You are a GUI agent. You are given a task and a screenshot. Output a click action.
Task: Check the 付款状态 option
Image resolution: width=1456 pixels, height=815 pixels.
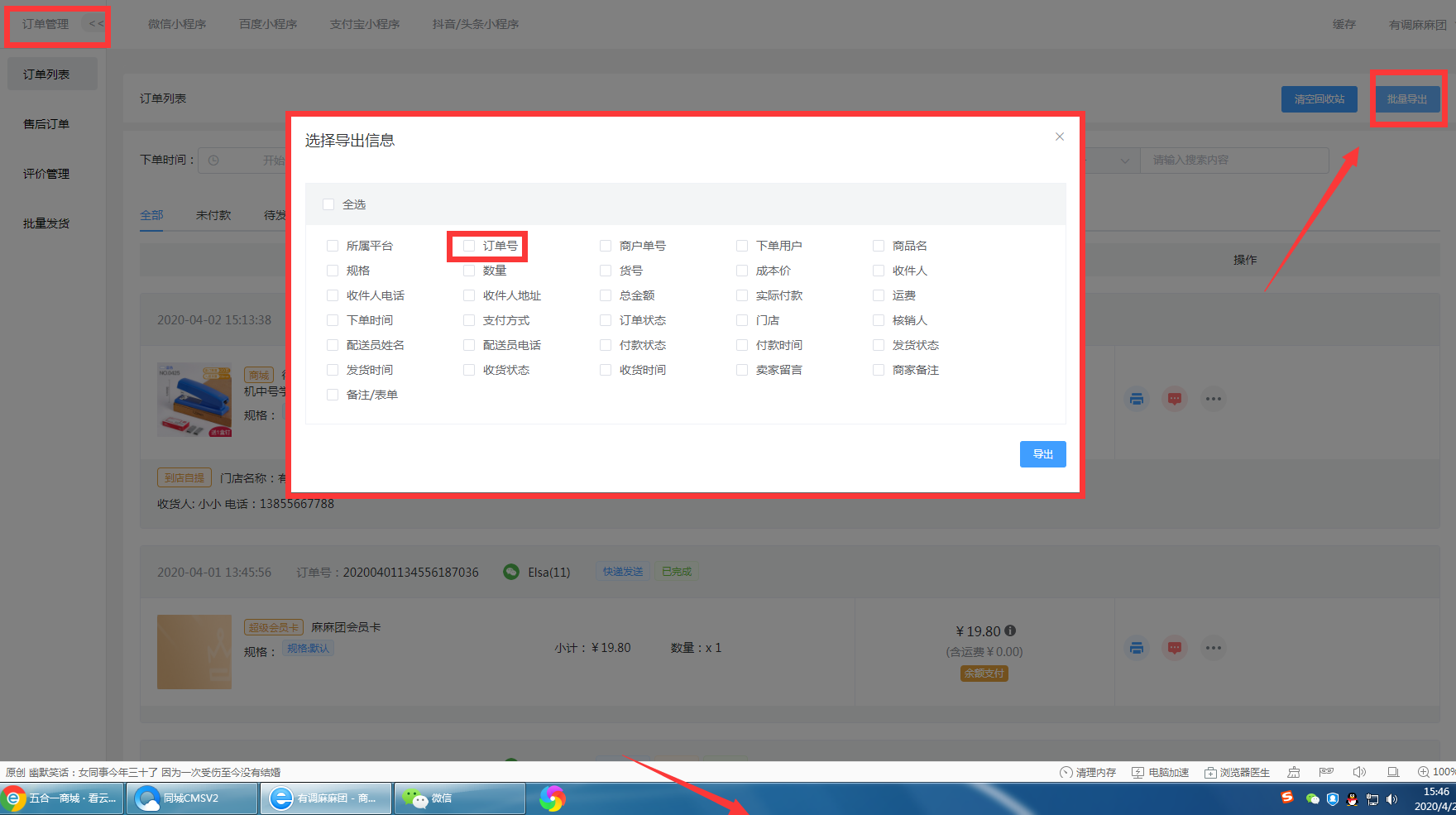[x=606, y=345]
